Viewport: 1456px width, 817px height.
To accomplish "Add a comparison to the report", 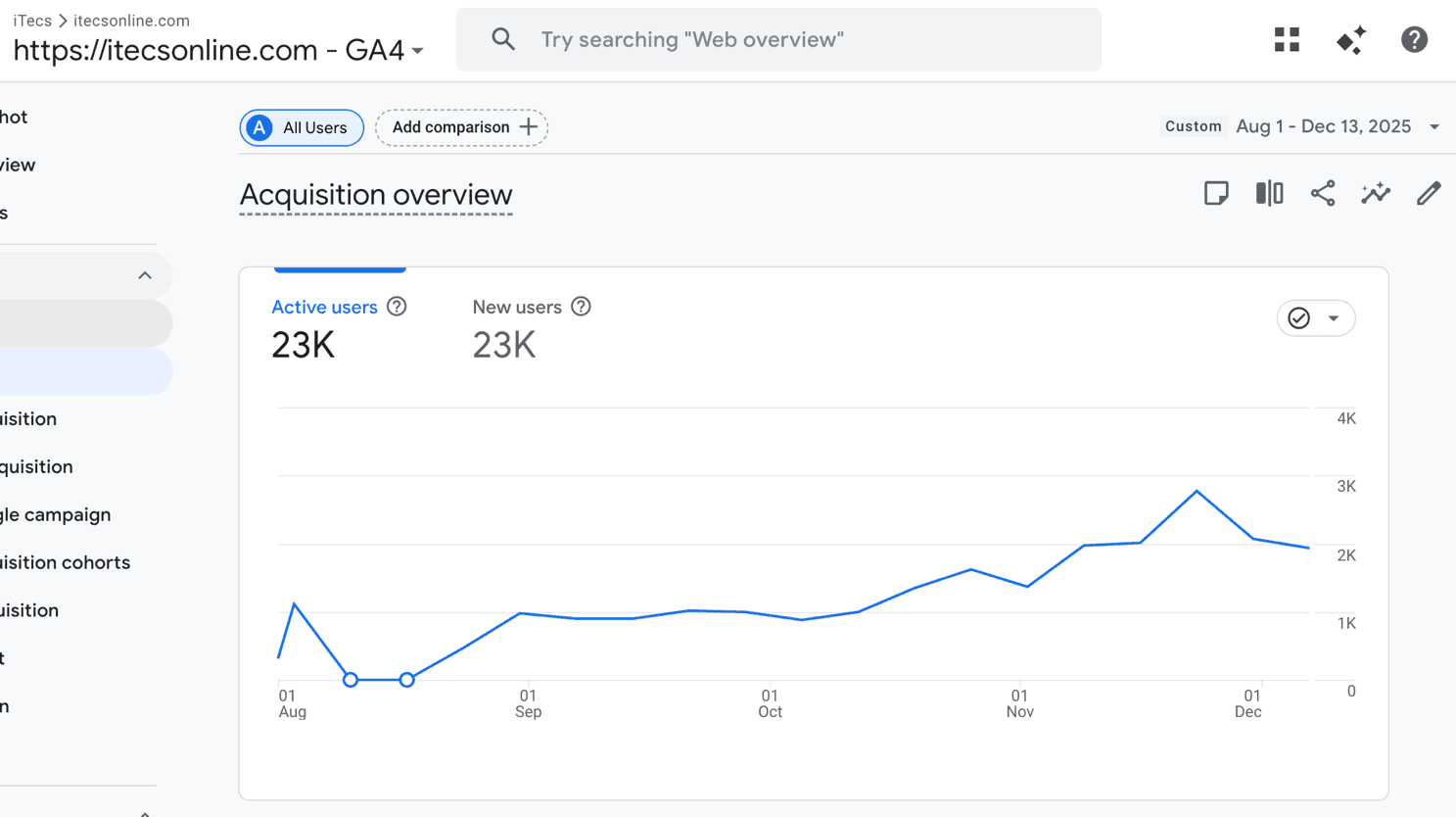I will [x=461, y=127].
